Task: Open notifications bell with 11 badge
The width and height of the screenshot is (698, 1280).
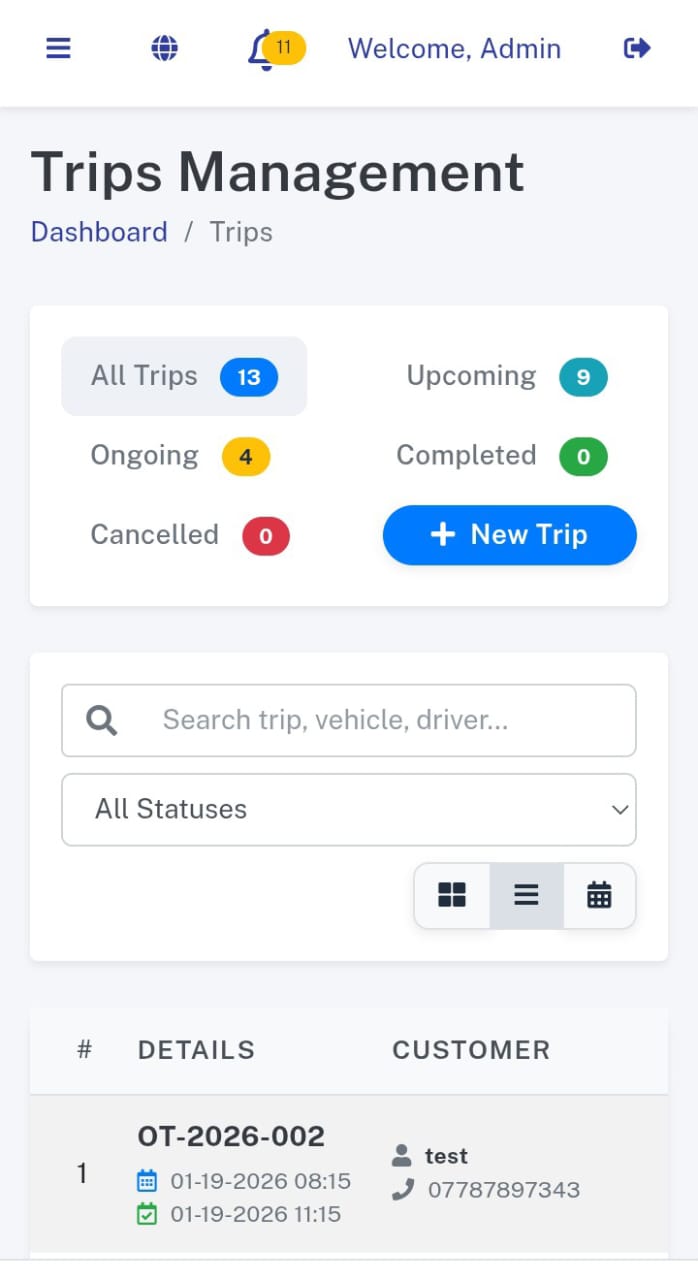Action: (x=263, y=49)
